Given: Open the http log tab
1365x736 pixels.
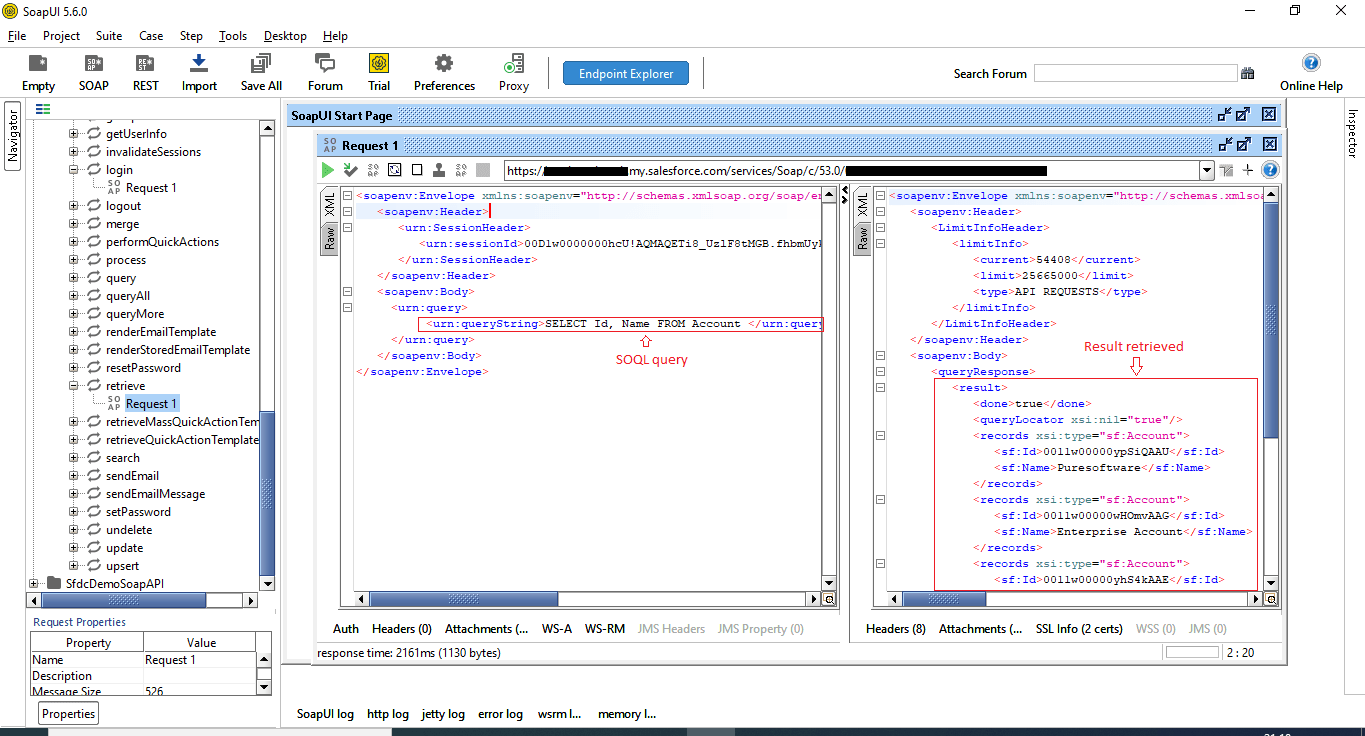Looking at the screenshot, I should [x=388, y=714].
